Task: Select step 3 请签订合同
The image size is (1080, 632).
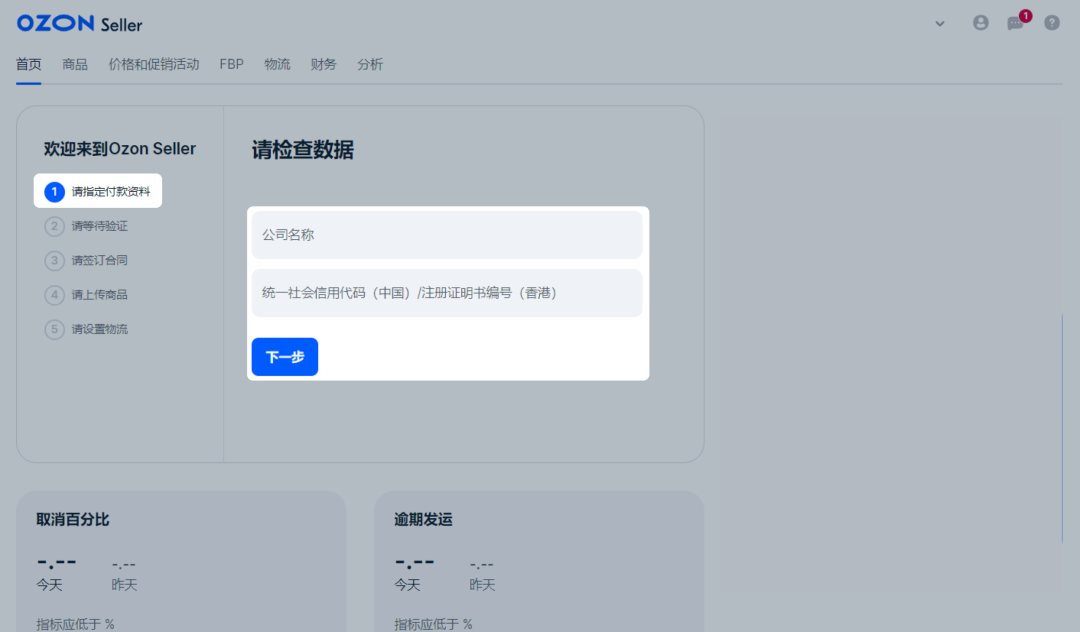Action: [x=86, y=260]
